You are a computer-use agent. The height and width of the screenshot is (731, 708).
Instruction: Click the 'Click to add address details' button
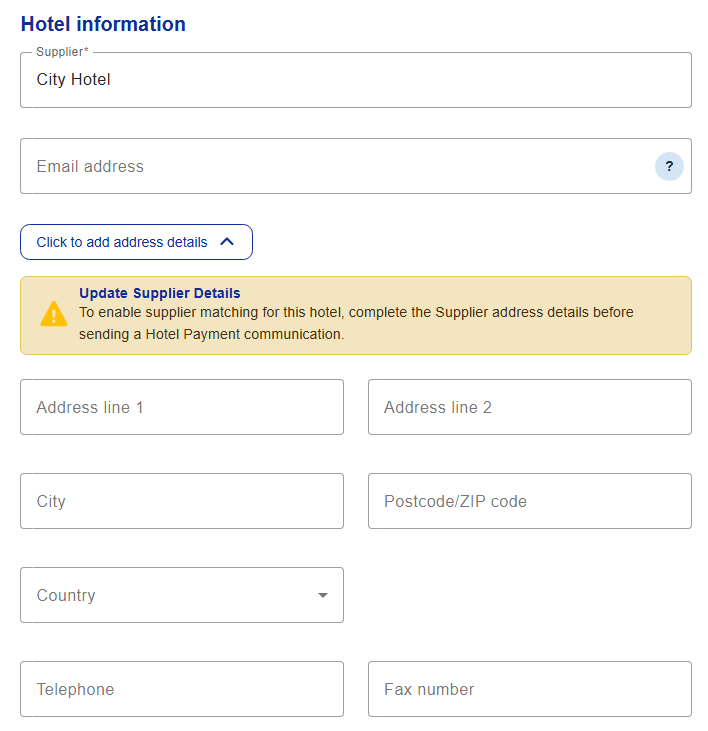(x=137, y=242)
